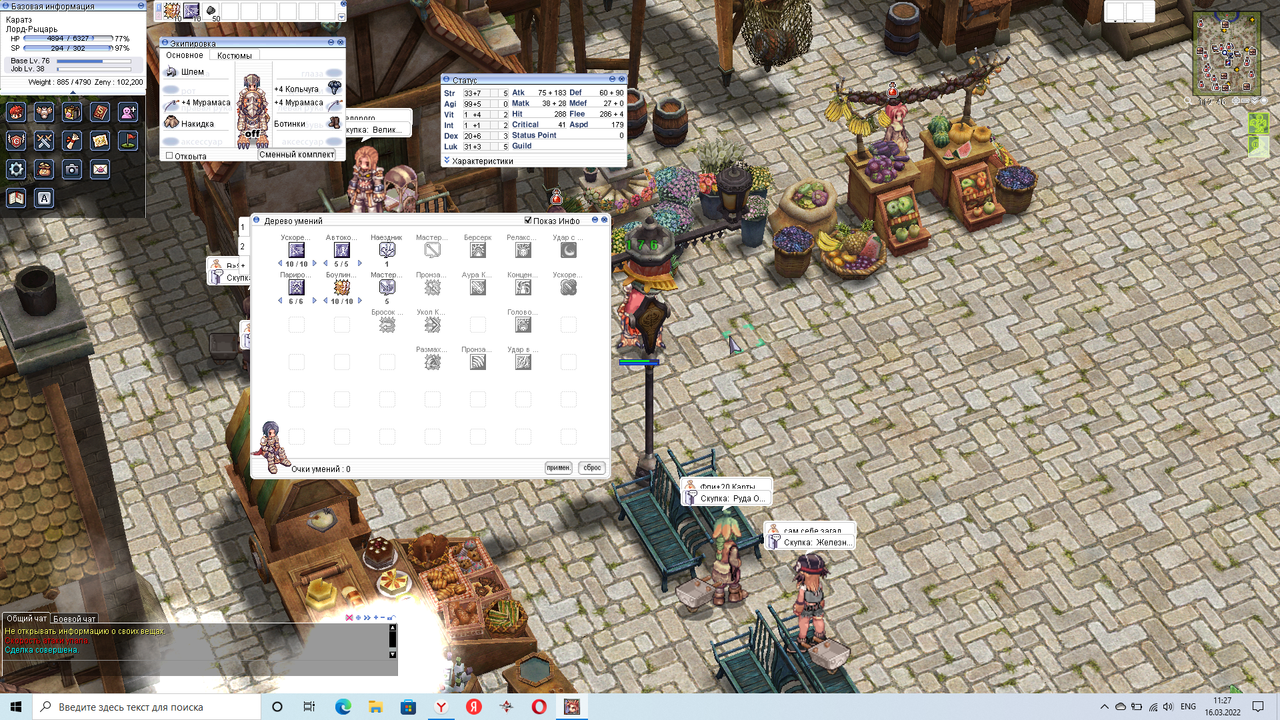Switch to the Основное equipment tab
This screenshot has width=1280, height=720.
pos(185,56)
